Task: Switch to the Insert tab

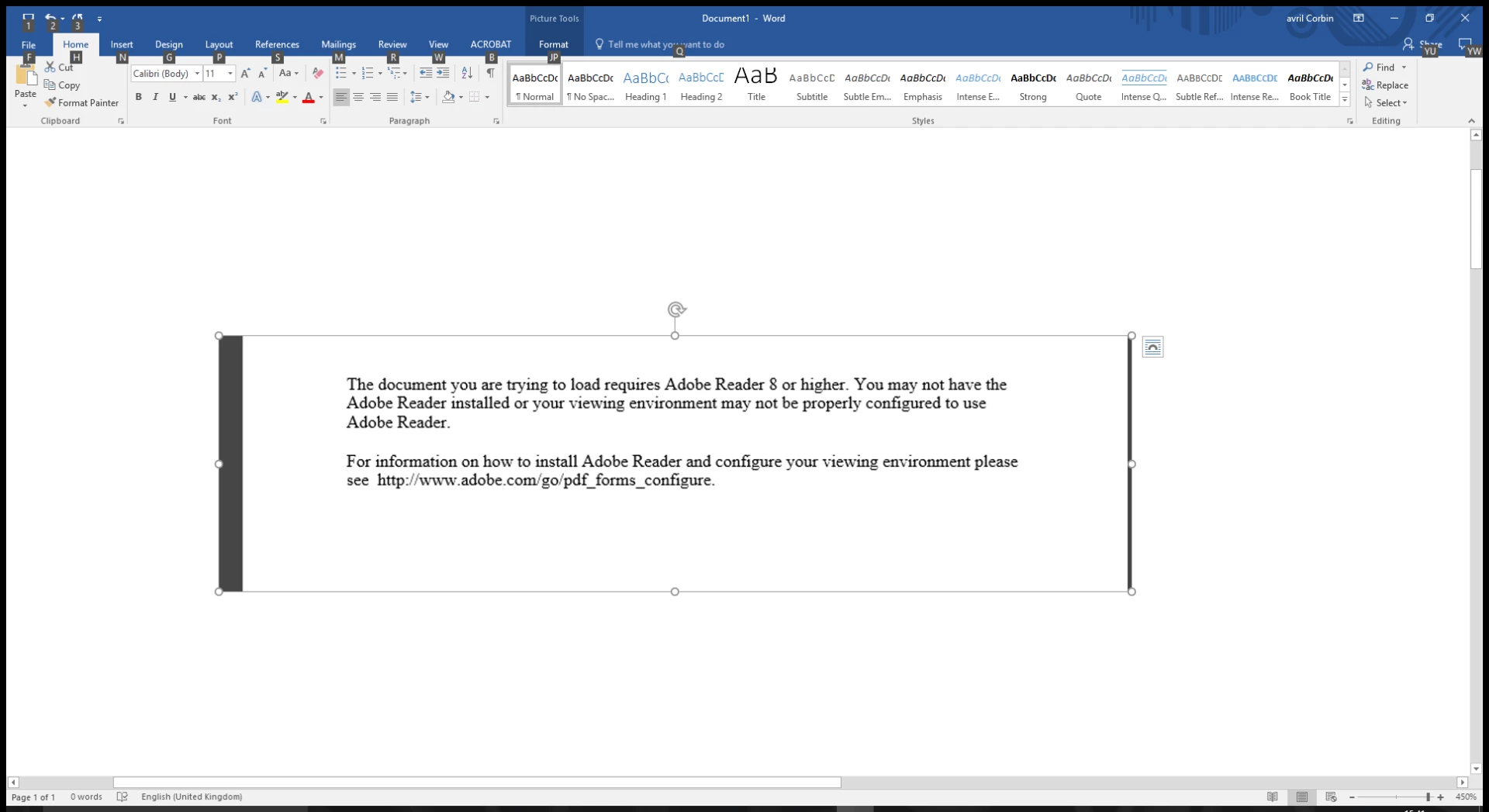Action: [x=122, y=44]
